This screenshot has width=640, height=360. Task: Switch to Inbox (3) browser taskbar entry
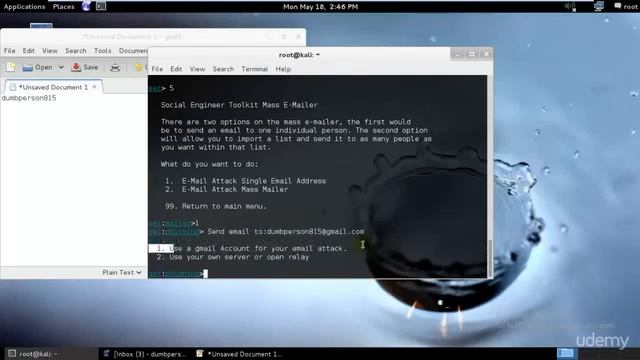click(145, 354)
